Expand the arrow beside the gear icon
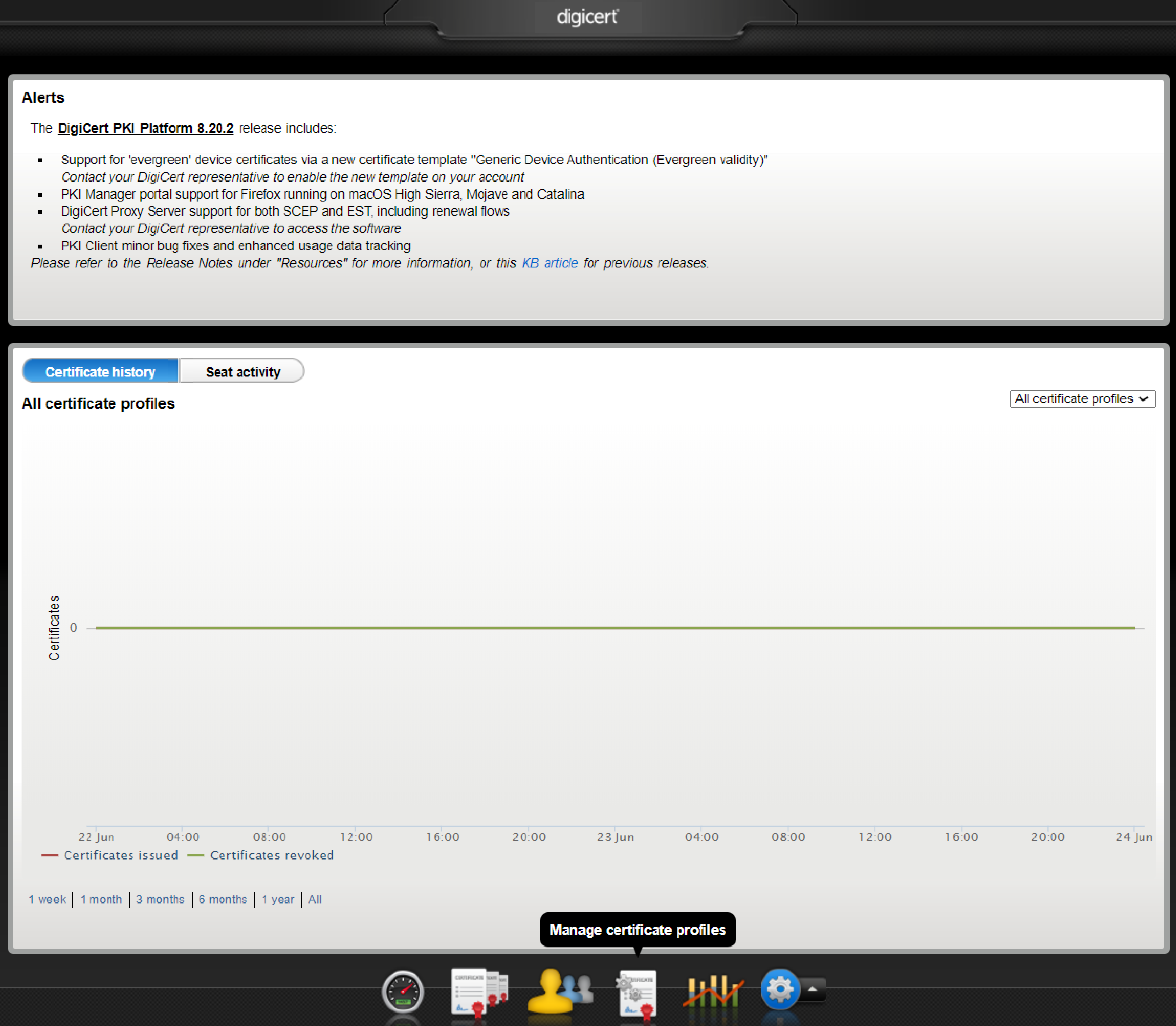The image size is (1176, 1026). click(812, 989)
